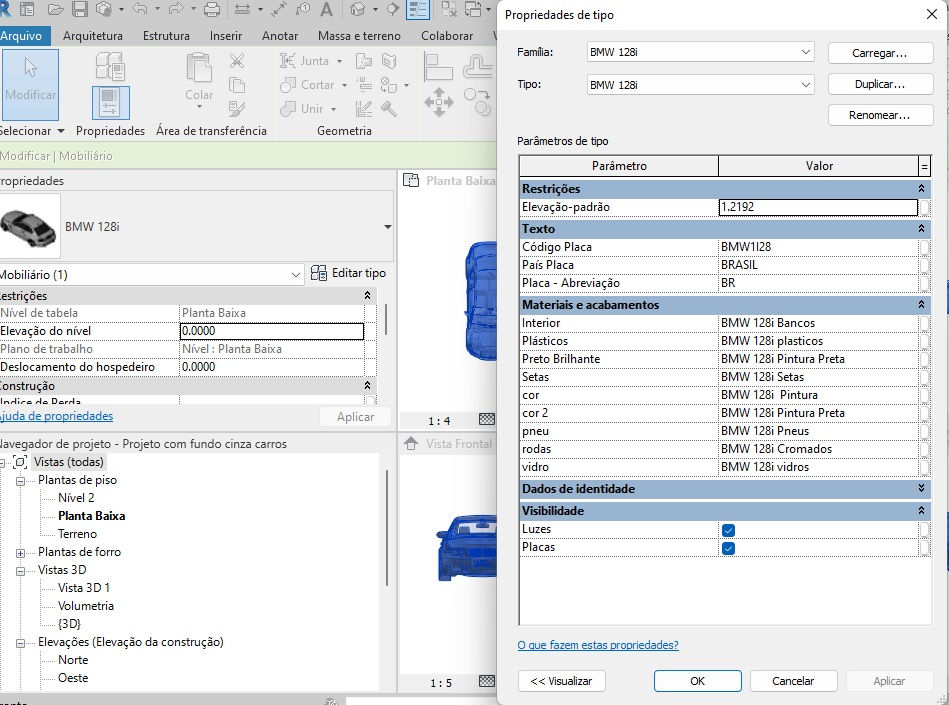Image resolution: width=949 pixels, height=705 pixels.
Task: Select the Modificar arrow tool in ribbon
Action: click(30, 84)
